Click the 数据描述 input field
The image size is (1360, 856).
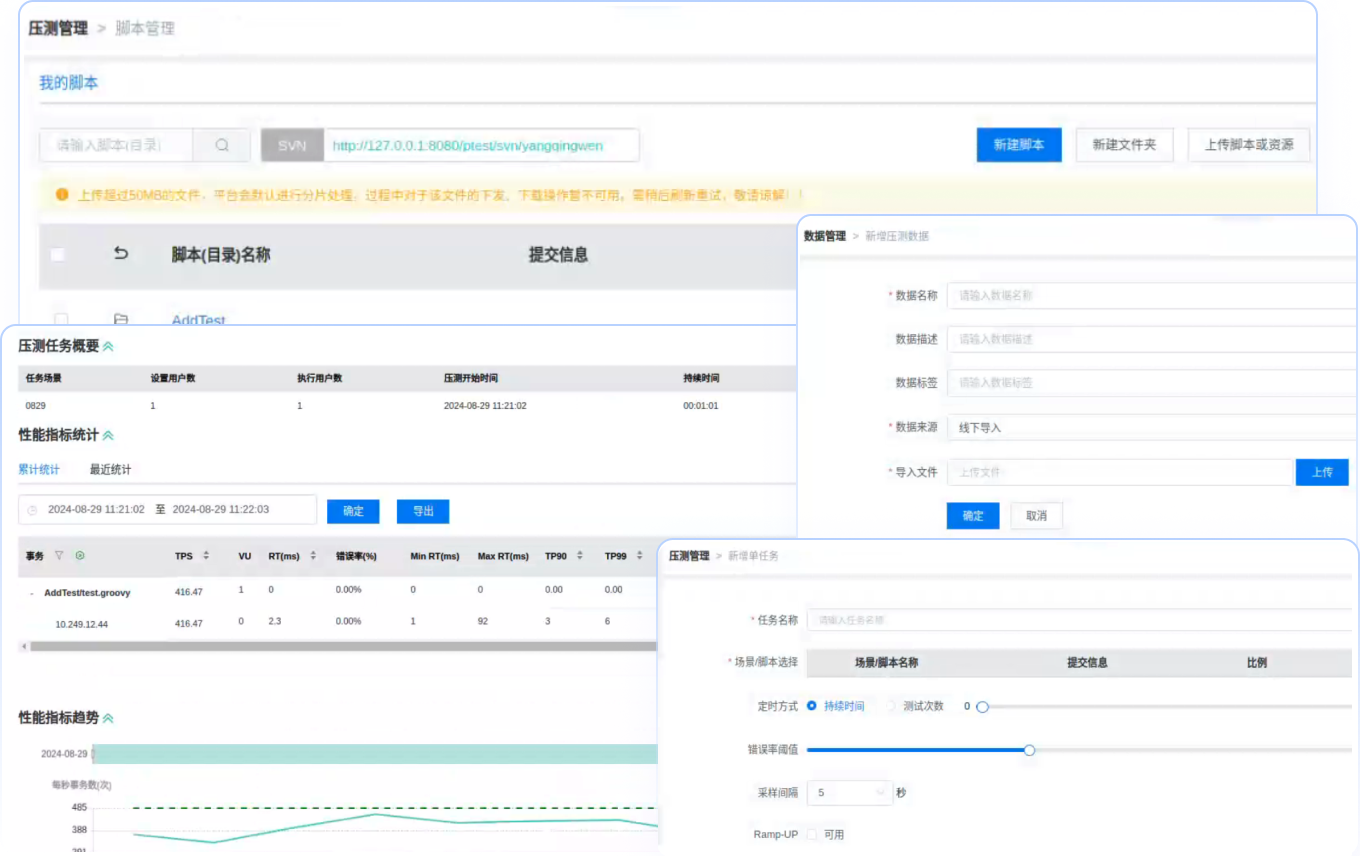point(1151,339)
